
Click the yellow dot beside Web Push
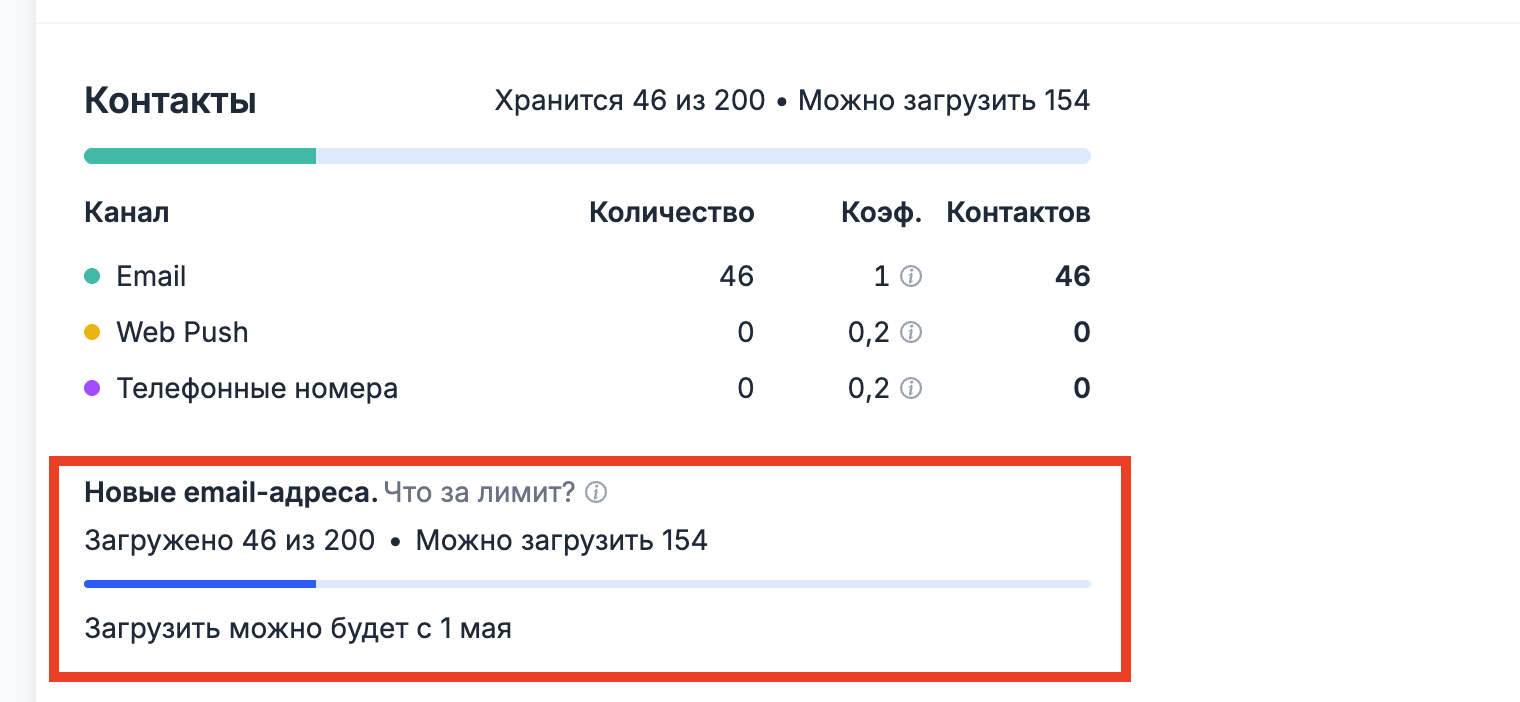click(x=93, y=330)
